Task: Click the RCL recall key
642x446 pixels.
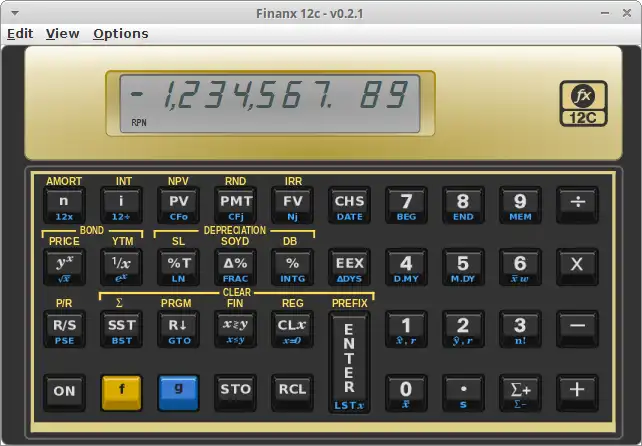Action: tap(292, 392)
